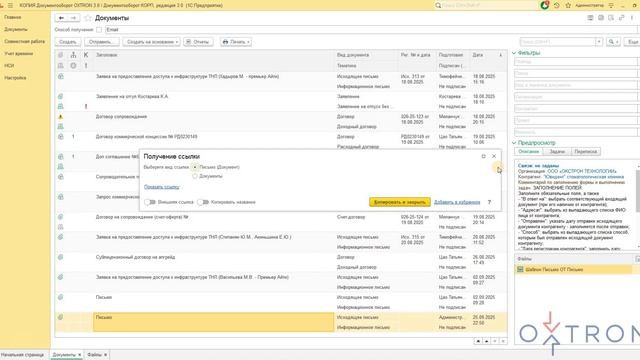Image resolution: width=640 pixels, height=360 pixels.
Task: Open Печать dropdown
Action: pos(236,42)
